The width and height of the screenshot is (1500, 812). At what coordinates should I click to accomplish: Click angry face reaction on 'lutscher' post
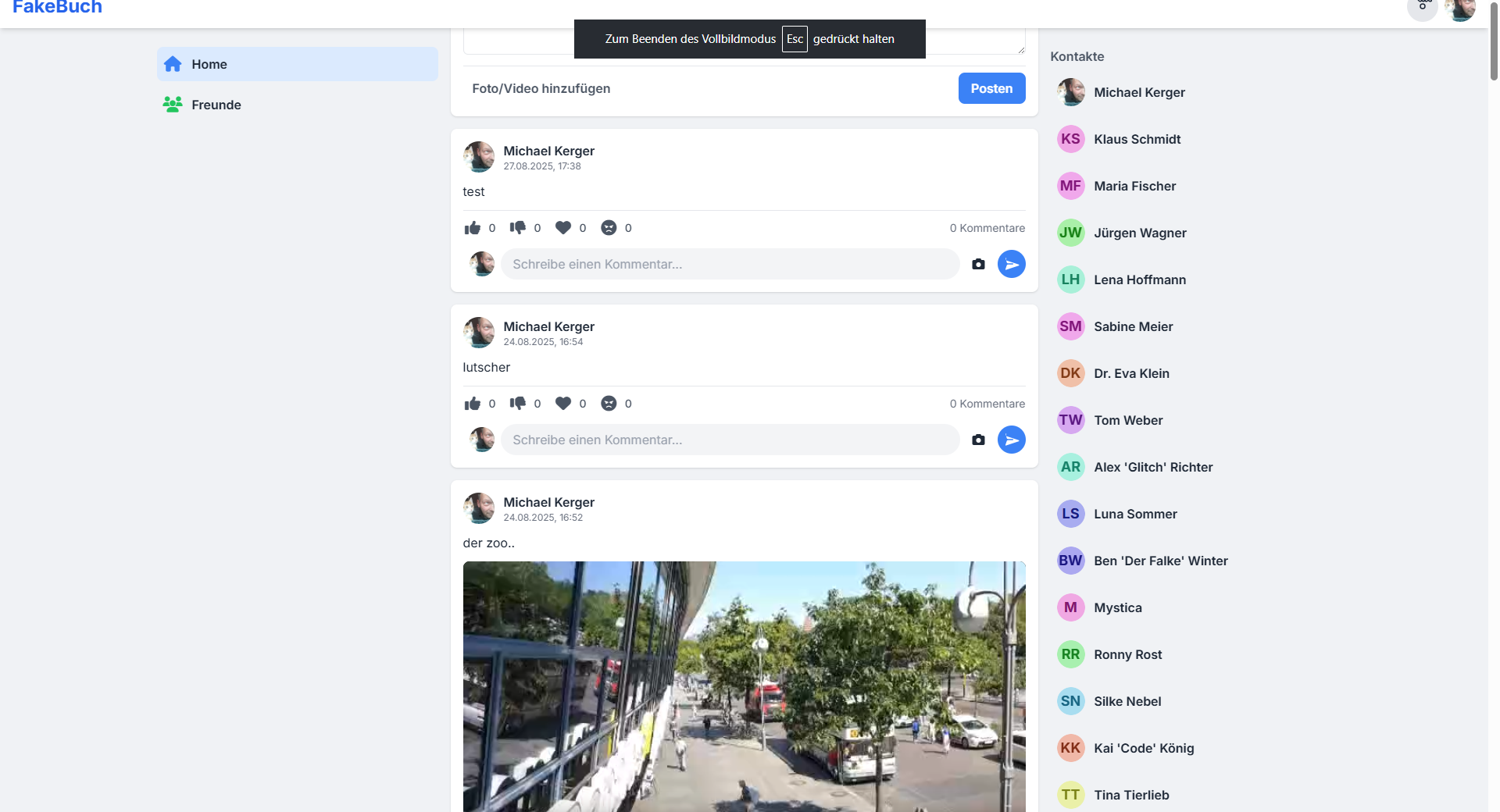609,404
